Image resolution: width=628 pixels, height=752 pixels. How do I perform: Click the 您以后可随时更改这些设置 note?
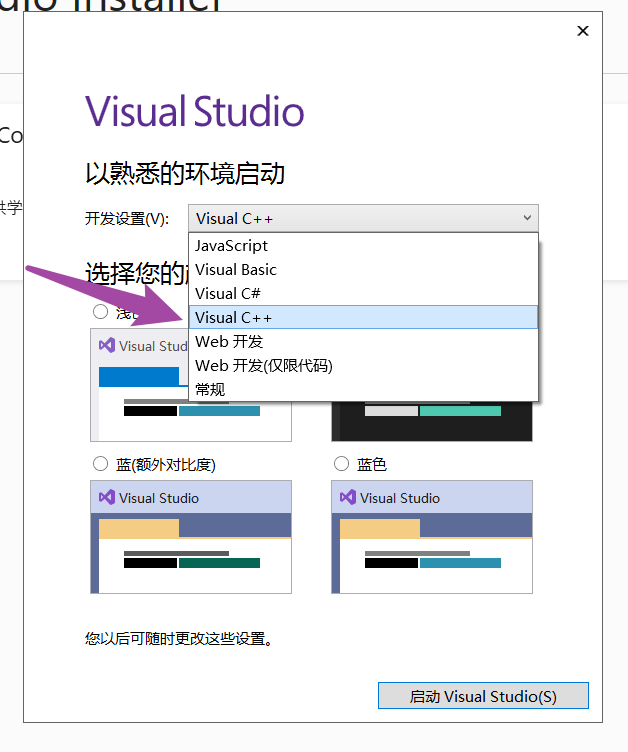[x=179, y=639]
